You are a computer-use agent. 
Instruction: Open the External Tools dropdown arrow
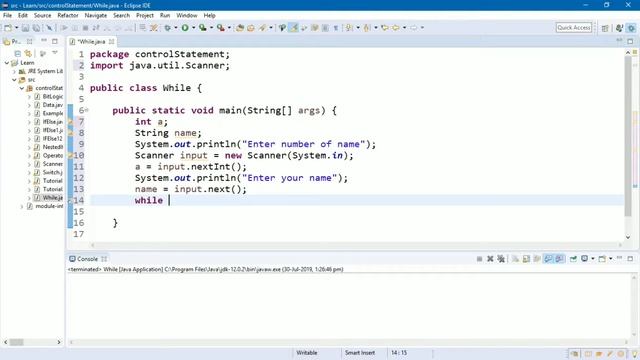229,28
